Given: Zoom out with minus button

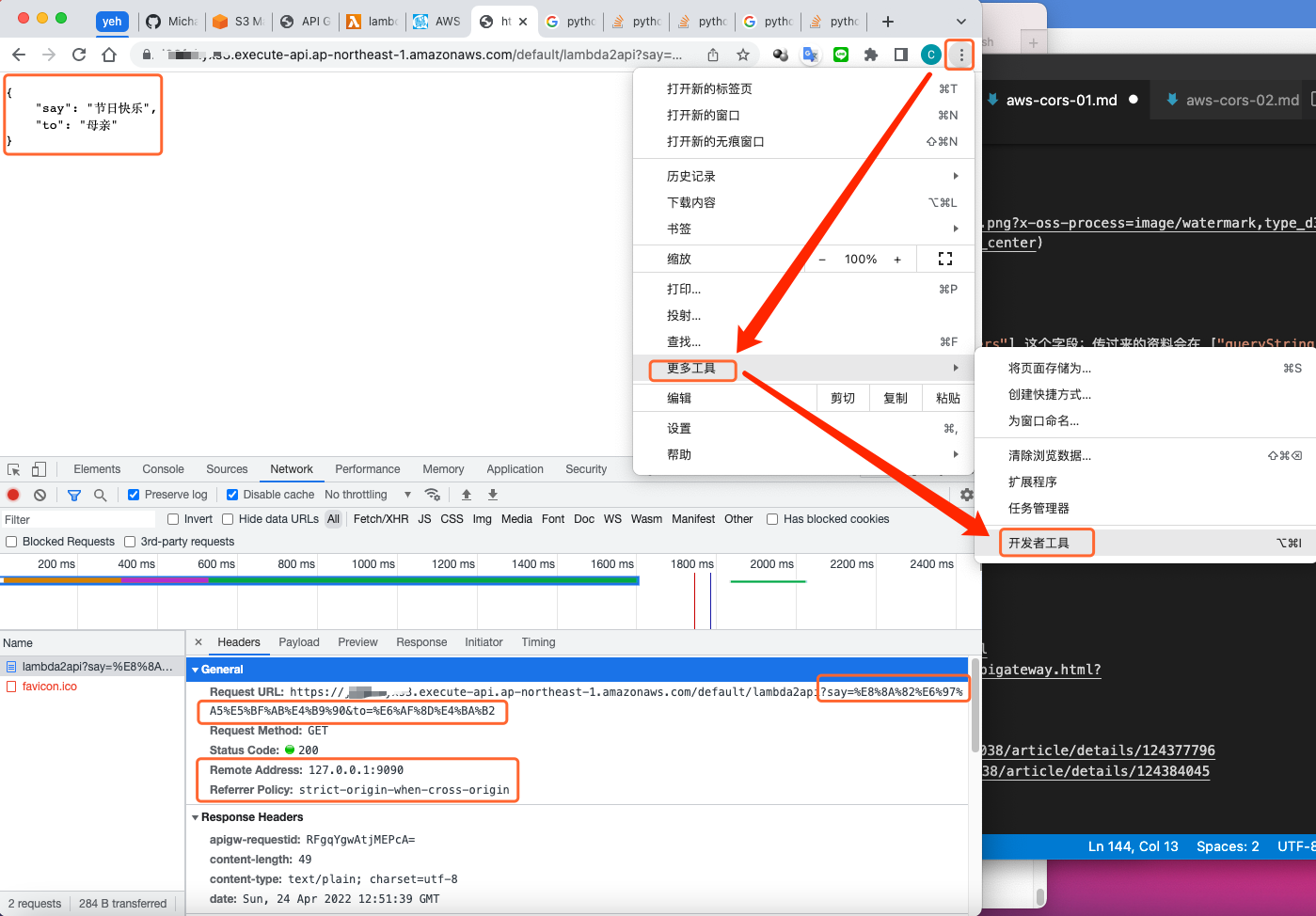Looking at the screenshot, I should tap(822, 260).
